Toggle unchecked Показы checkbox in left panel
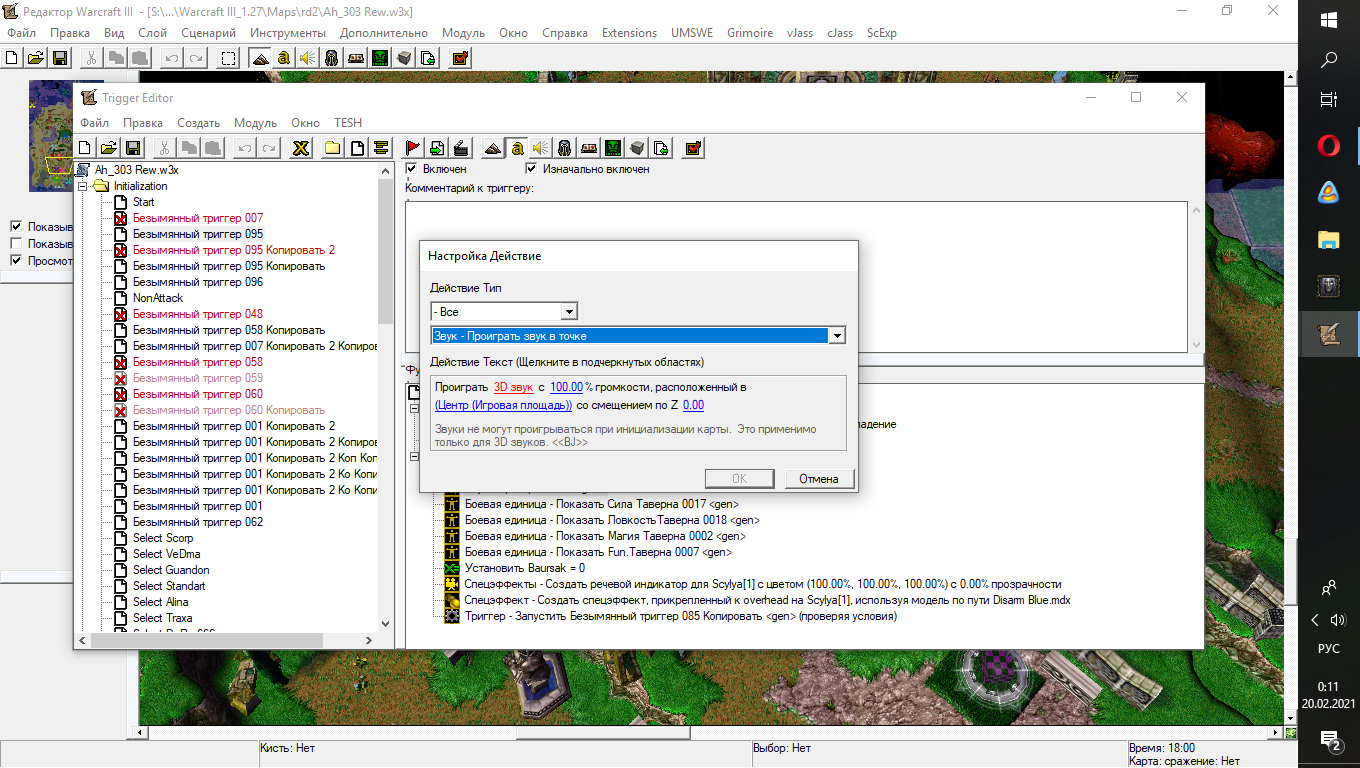The image size is (1360, 768). click(x=15, y=244)
